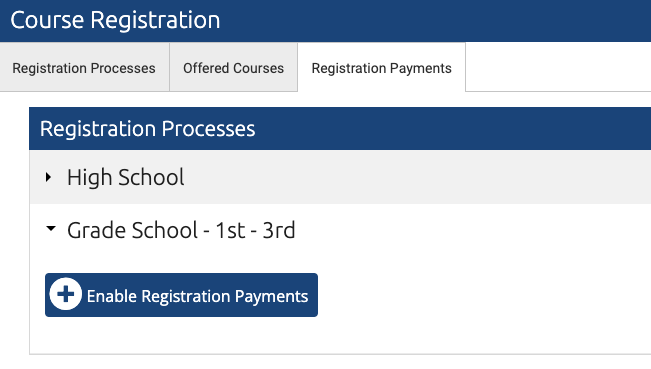The width and height of the screenshot is (651, 369).
Task: Click the Registration Processes panel header
Action: (340, 129)
